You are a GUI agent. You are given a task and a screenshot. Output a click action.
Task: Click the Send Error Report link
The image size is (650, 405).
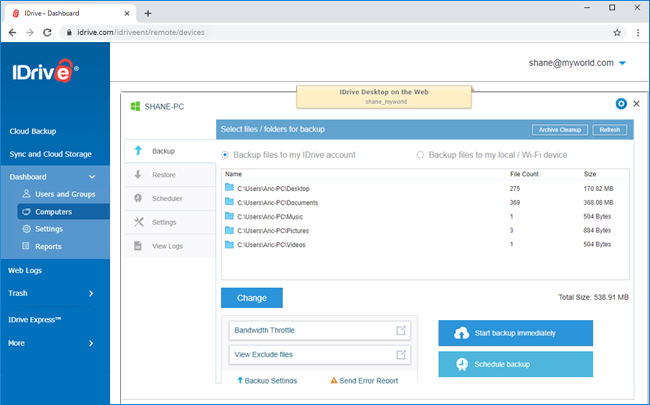click(364, 380)
